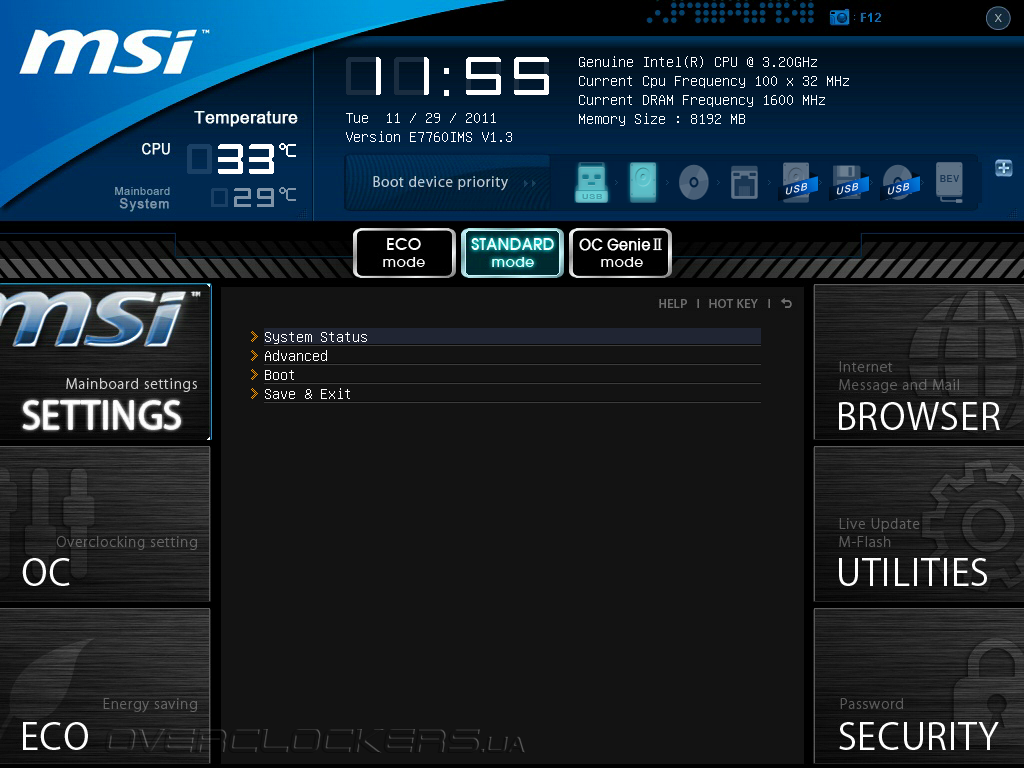Click the date Tue 11 / 29 / 2011
1024x768 pixels.
(x=421, y=118)
